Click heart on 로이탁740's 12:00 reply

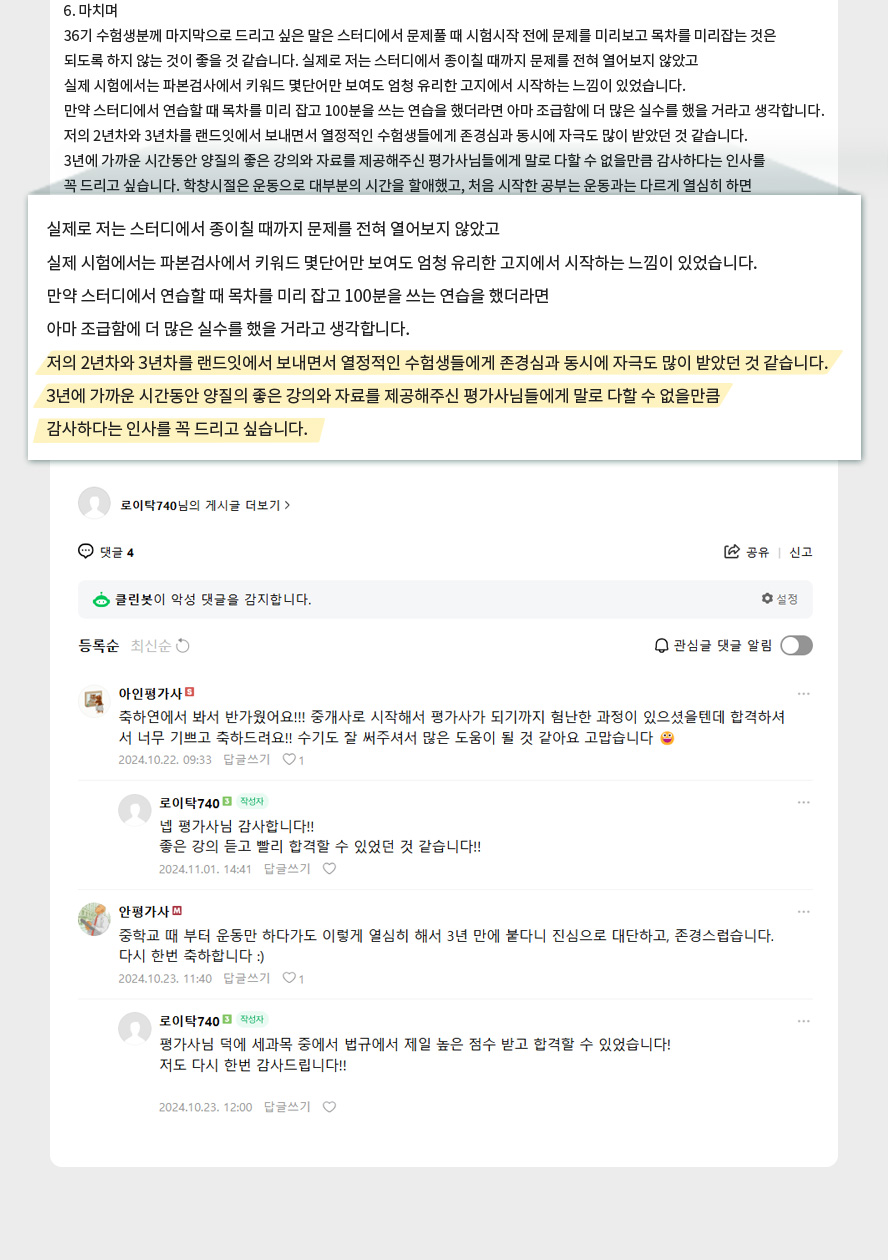tap(329, 1107)
